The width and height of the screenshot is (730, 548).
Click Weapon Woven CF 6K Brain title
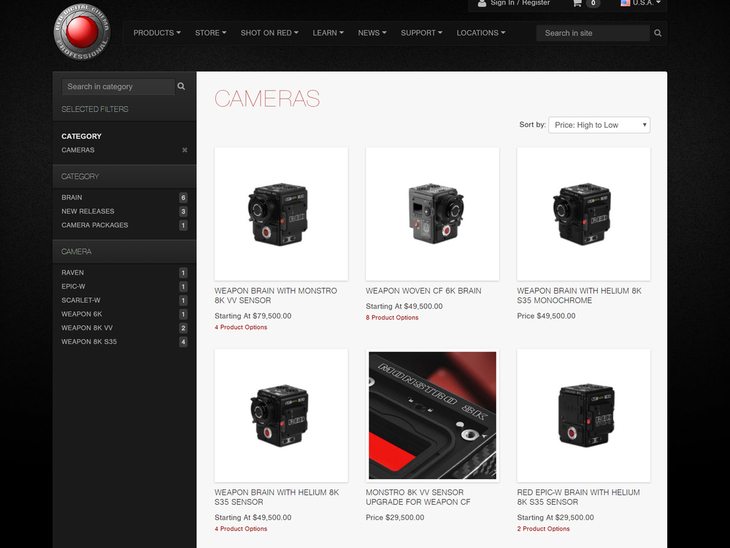coord(423,291)
